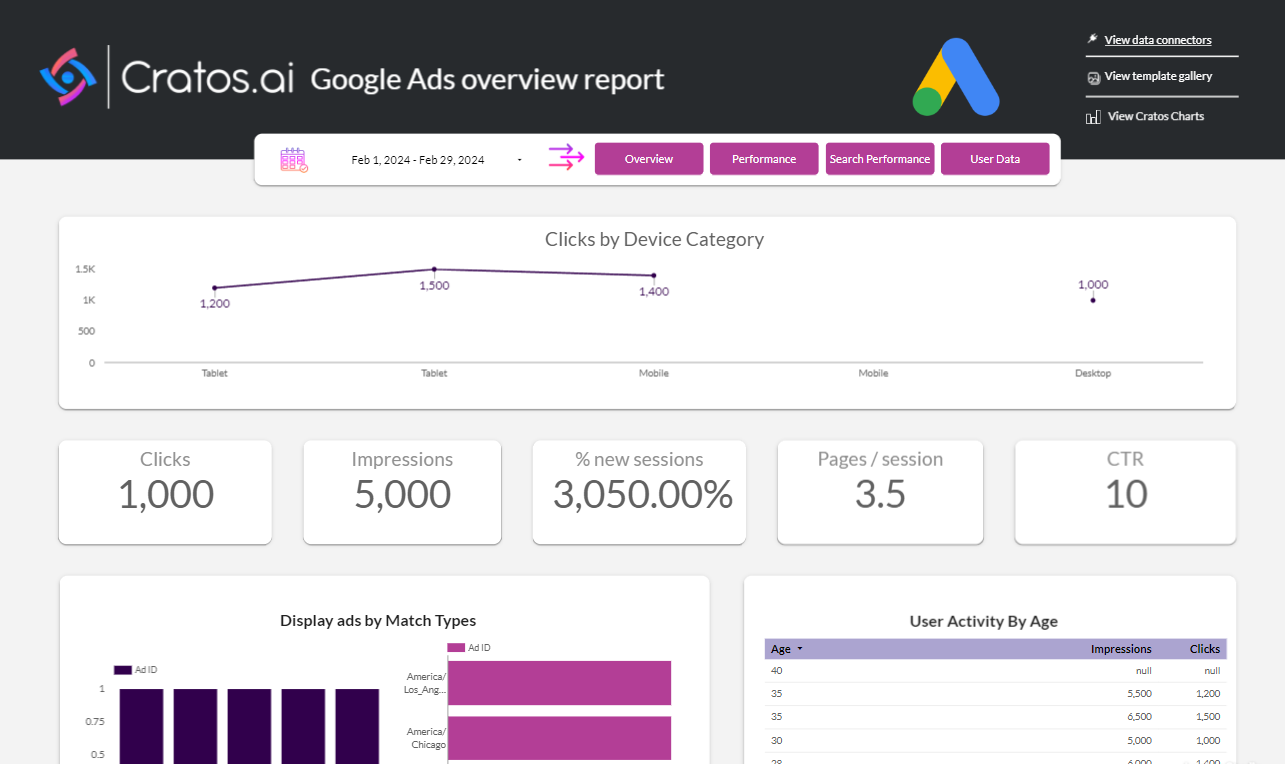Click the bar chart icon by Cratos Charts
Viewport: 1285px width, 764px height.
[x=1094, y=117]
